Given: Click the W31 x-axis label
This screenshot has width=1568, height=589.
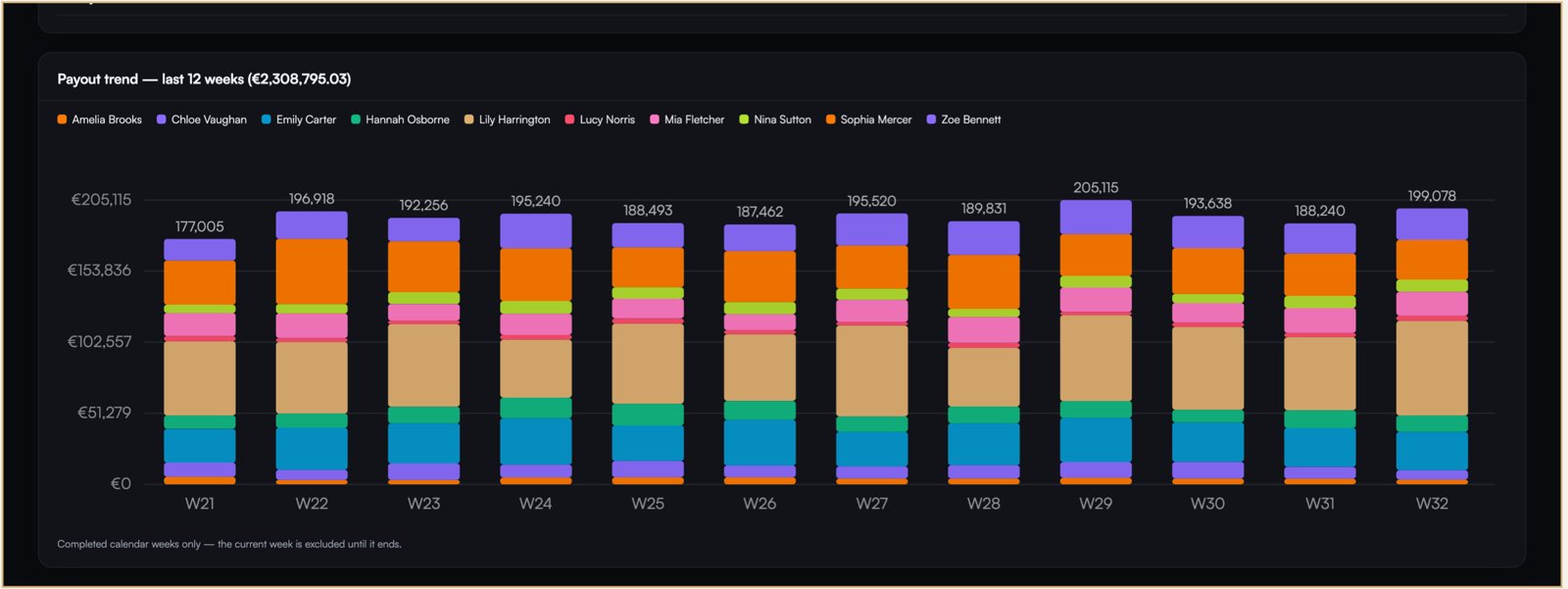Looking at the screenshot, I should 1319,504.
